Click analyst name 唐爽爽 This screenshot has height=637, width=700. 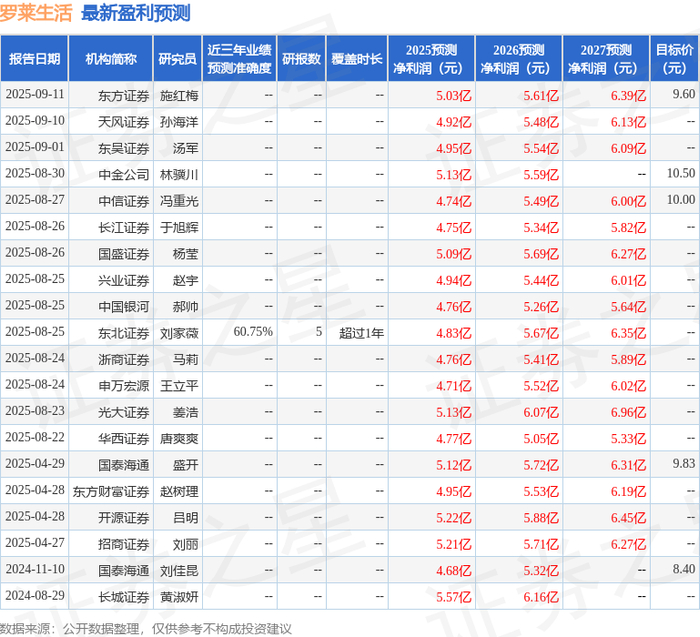[x=179, y=438]
